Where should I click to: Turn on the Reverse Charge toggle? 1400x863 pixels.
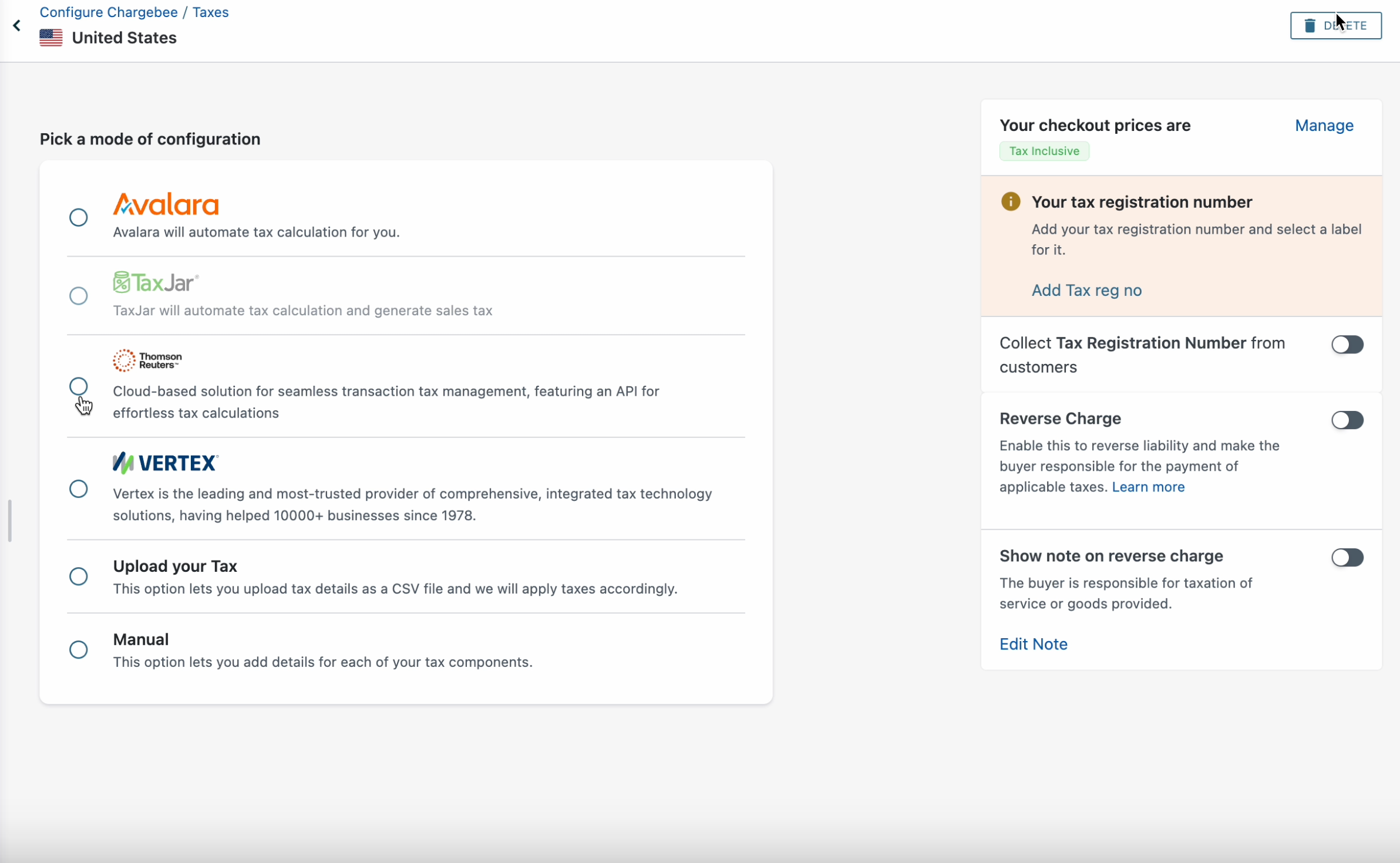tap(1347, 420)
